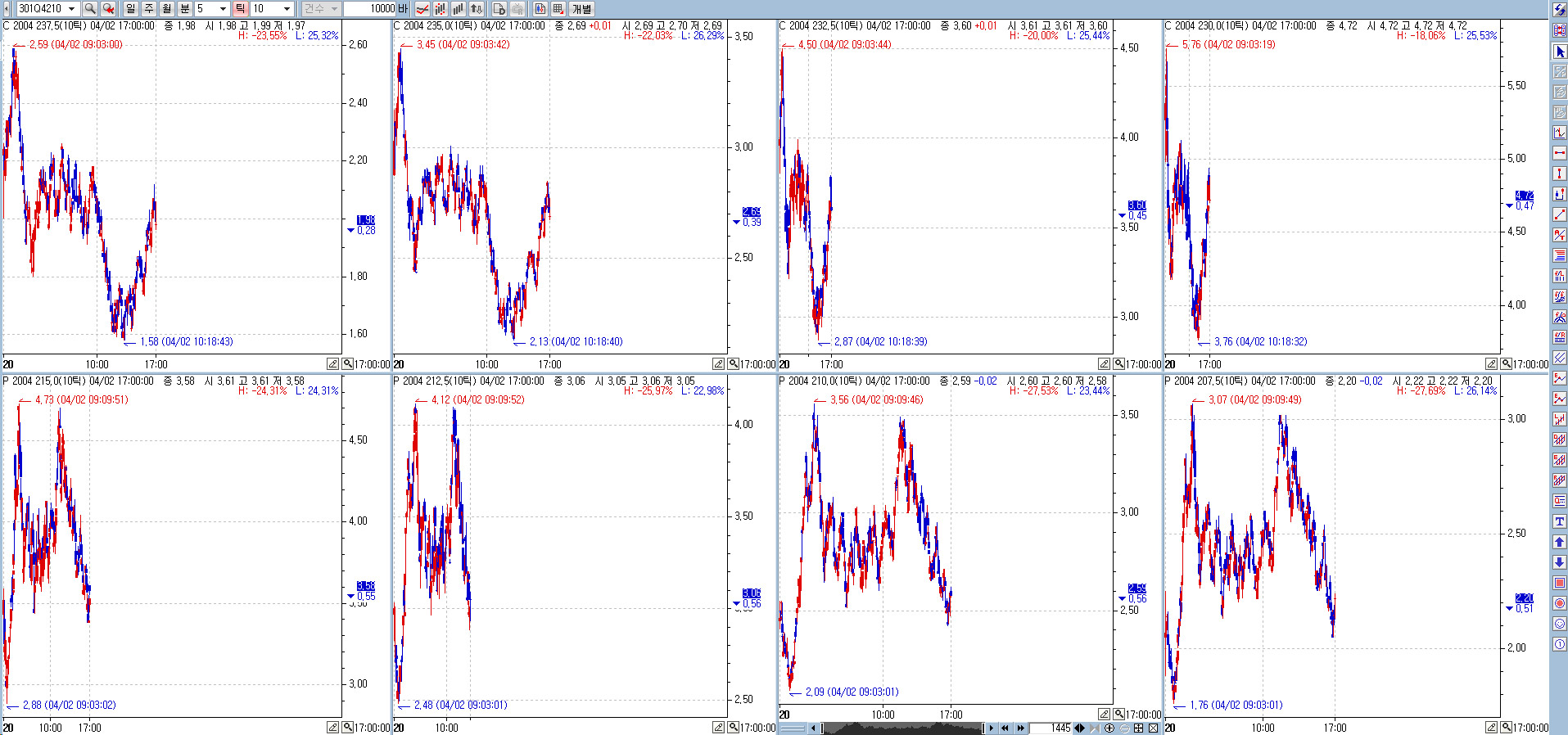Select the diagonal trend line tool
The image size is (1568, 735).
(1559, 214)
